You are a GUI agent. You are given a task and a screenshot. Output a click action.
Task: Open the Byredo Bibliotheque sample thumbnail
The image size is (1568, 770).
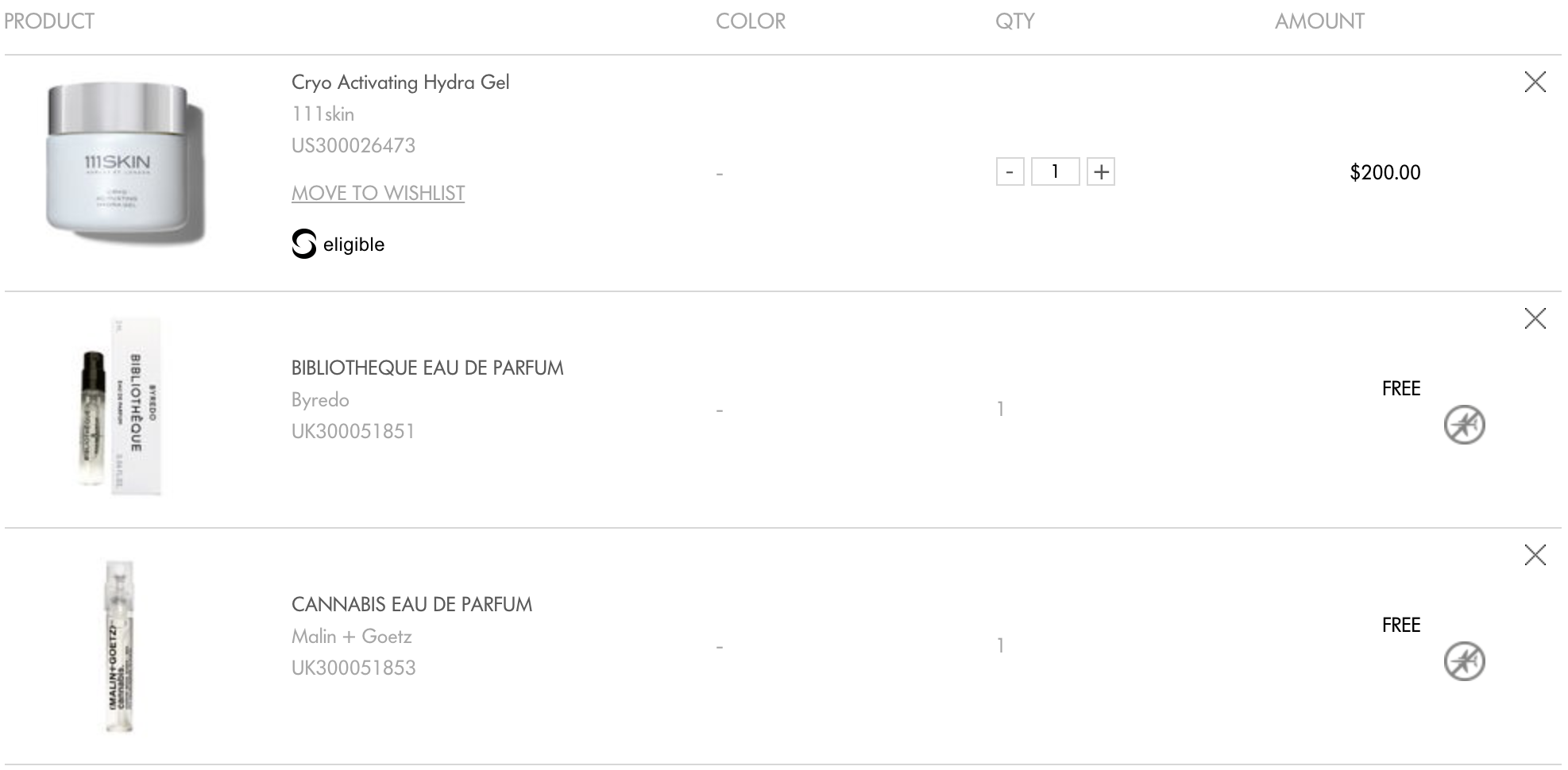pos(121,406)
